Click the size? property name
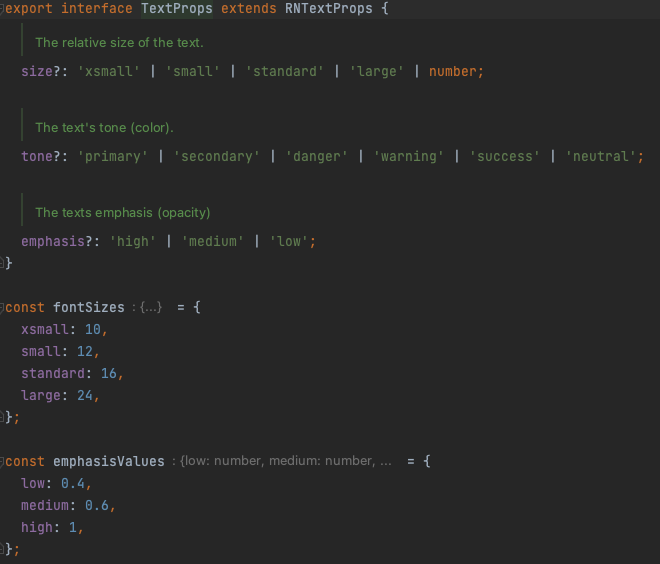660x564 pixels. (x=37, y=71)
